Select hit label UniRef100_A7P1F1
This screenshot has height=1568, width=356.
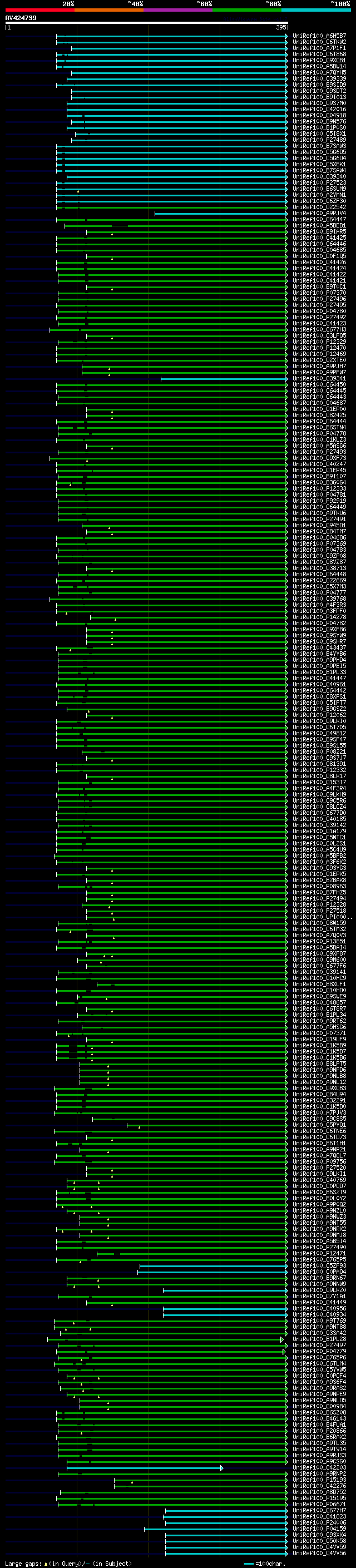pos(319,48)
